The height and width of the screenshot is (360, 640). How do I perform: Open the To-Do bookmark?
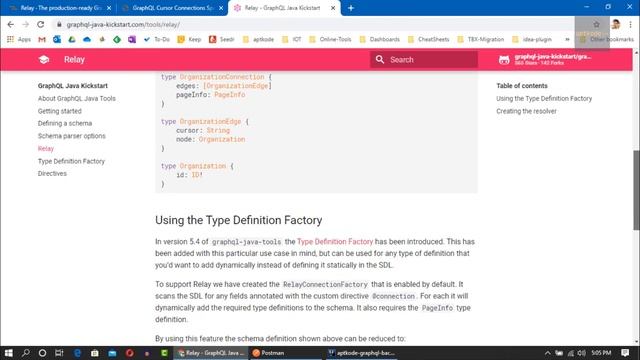[157, 39]
